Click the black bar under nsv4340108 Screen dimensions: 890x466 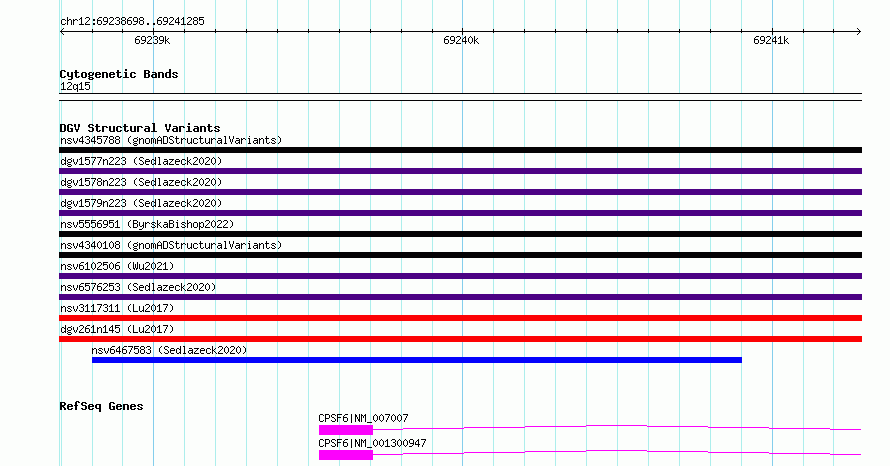pyautogui.click(x=460, y=255)
